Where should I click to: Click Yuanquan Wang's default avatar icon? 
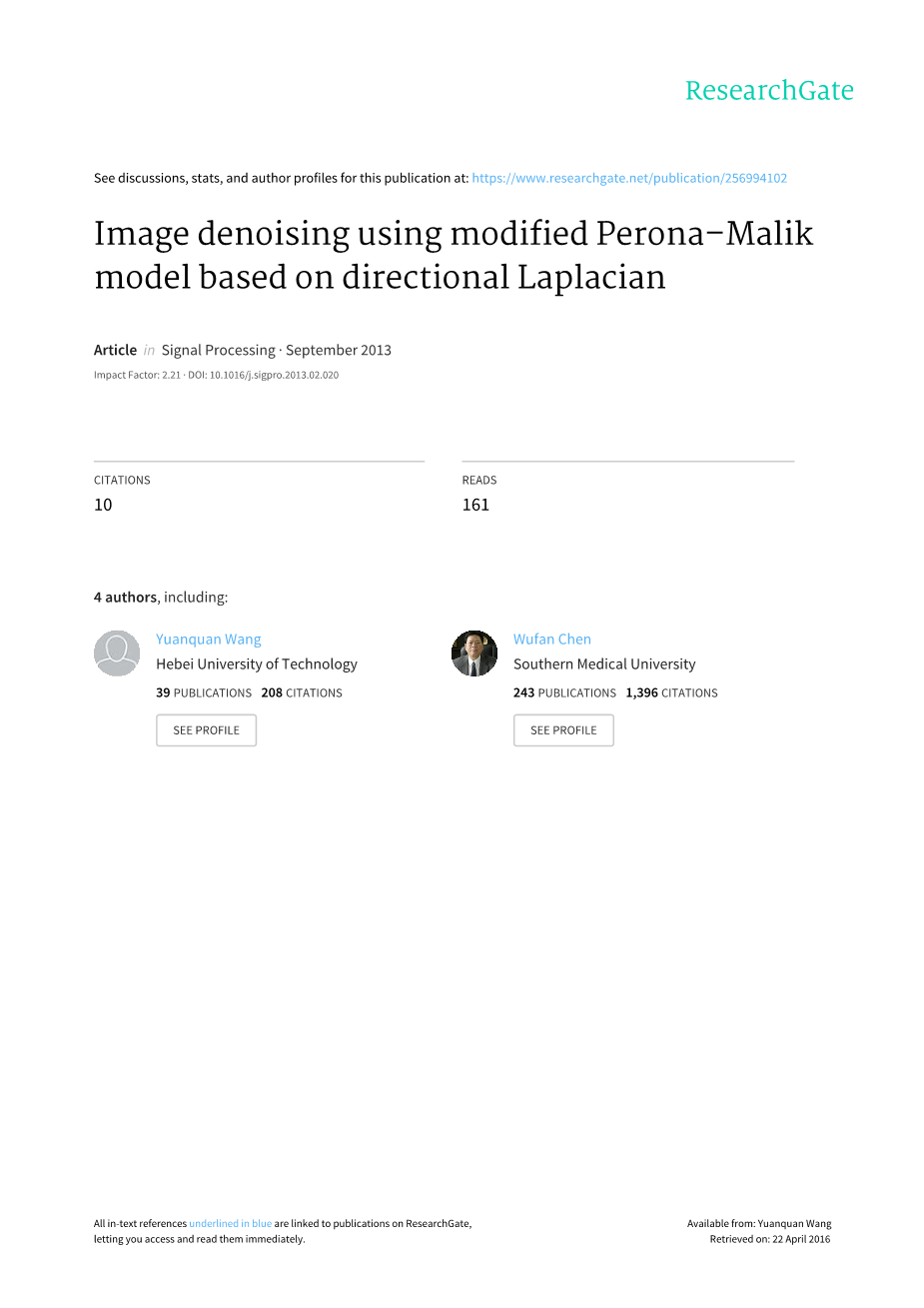pyautogui.click(x=117, y=654)
